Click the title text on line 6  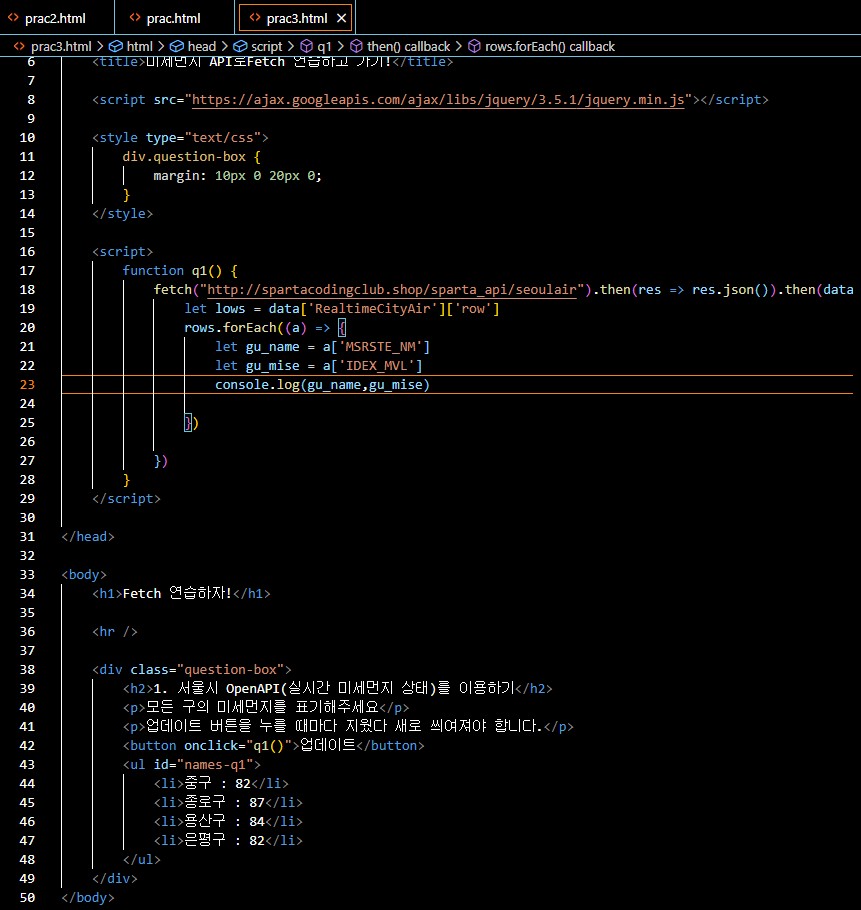coord(269,62)
